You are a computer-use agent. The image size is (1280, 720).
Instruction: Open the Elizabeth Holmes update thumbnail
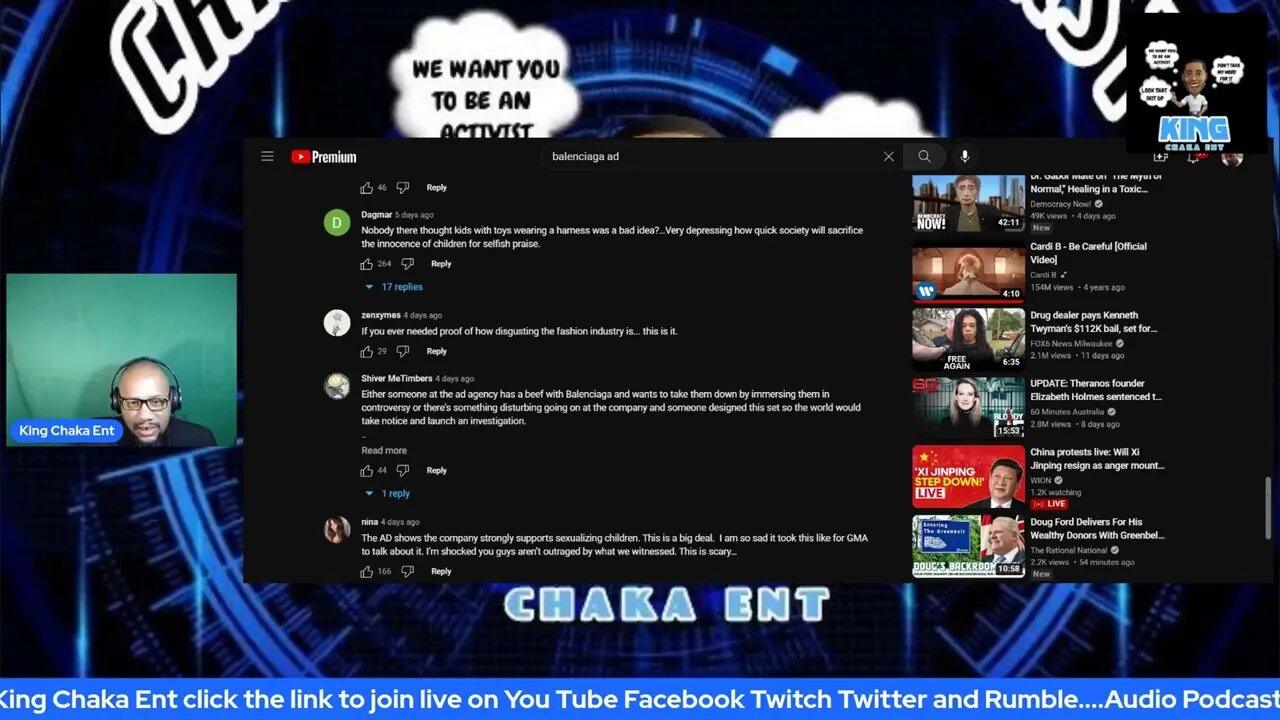(968, 408)
